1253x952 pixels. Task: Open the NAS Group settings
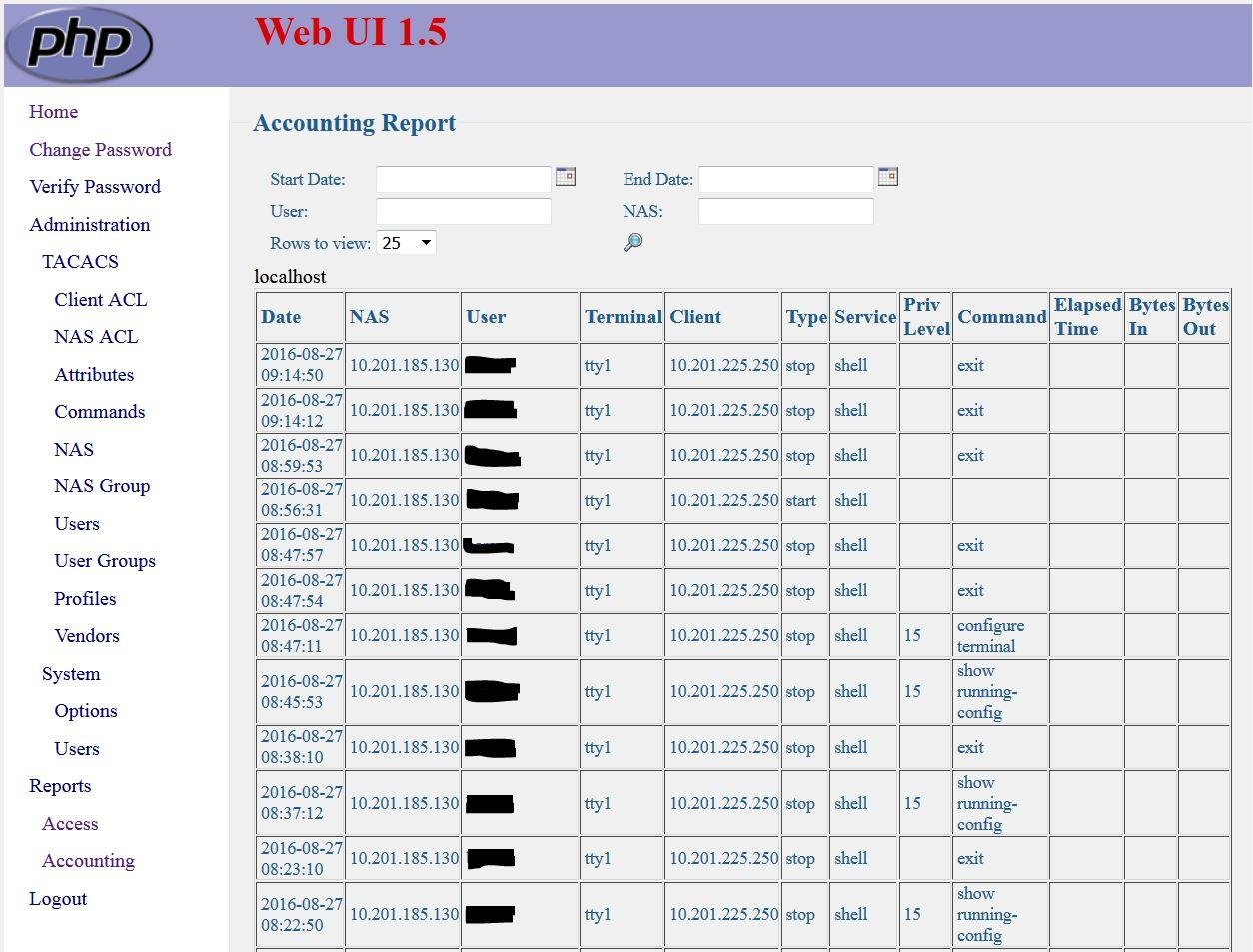pos(102,485)
